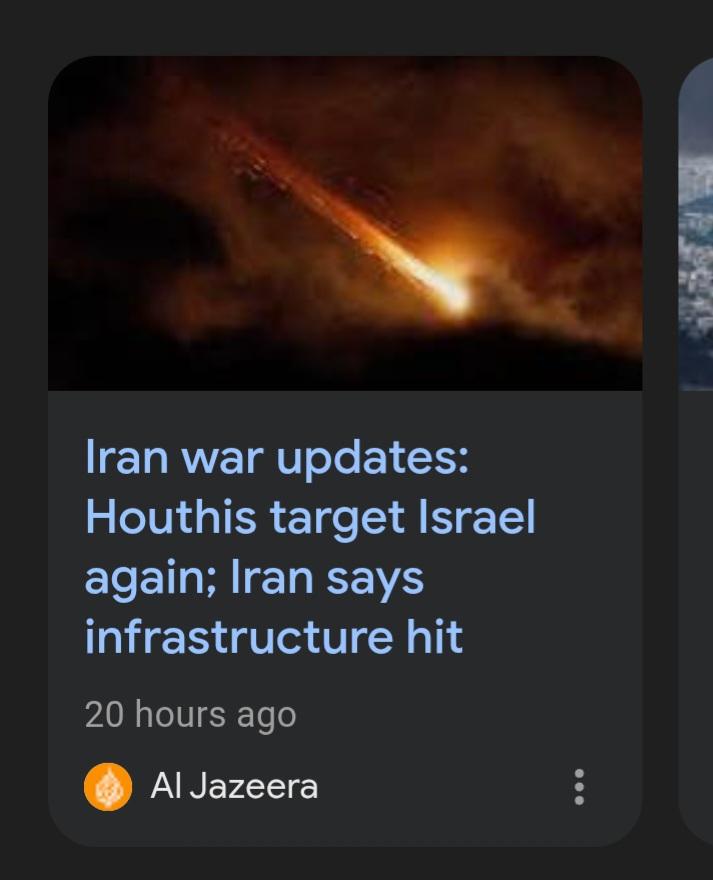Tap the Al Jazeera source name
The height and width of the screenshot is (880, 713).
(234, 786)
